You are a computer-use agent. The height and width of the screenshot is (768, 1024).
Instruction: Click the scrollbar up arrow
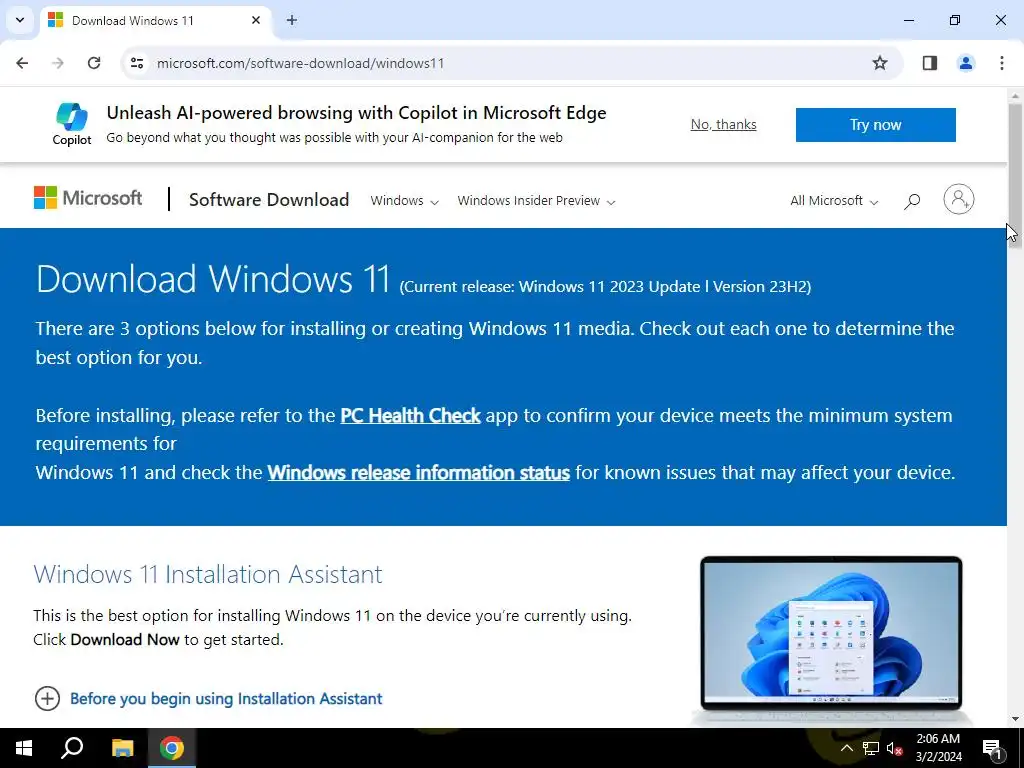click(1015, 95)
